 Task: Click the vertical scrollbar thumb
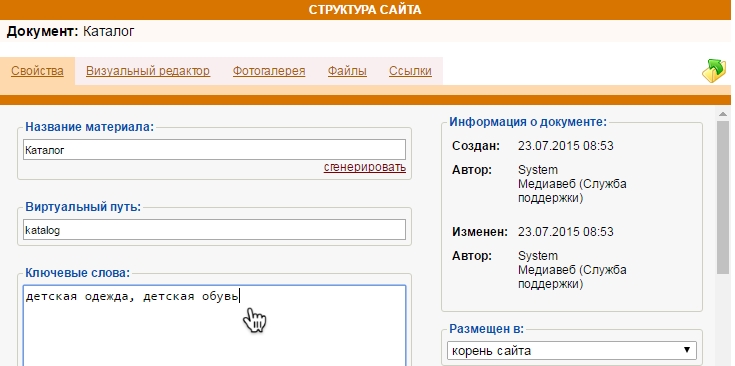pos(723,197)
